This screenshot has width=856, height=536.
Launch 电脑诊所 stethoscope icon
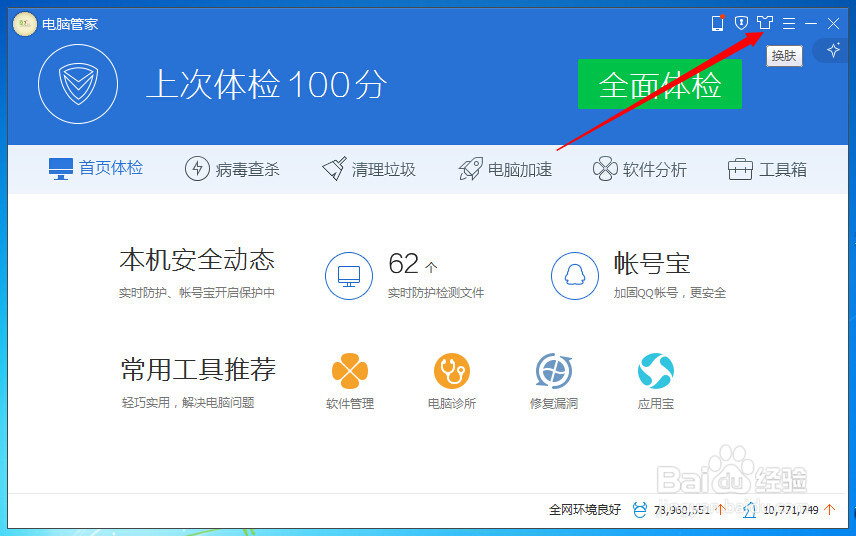[452, 371]
